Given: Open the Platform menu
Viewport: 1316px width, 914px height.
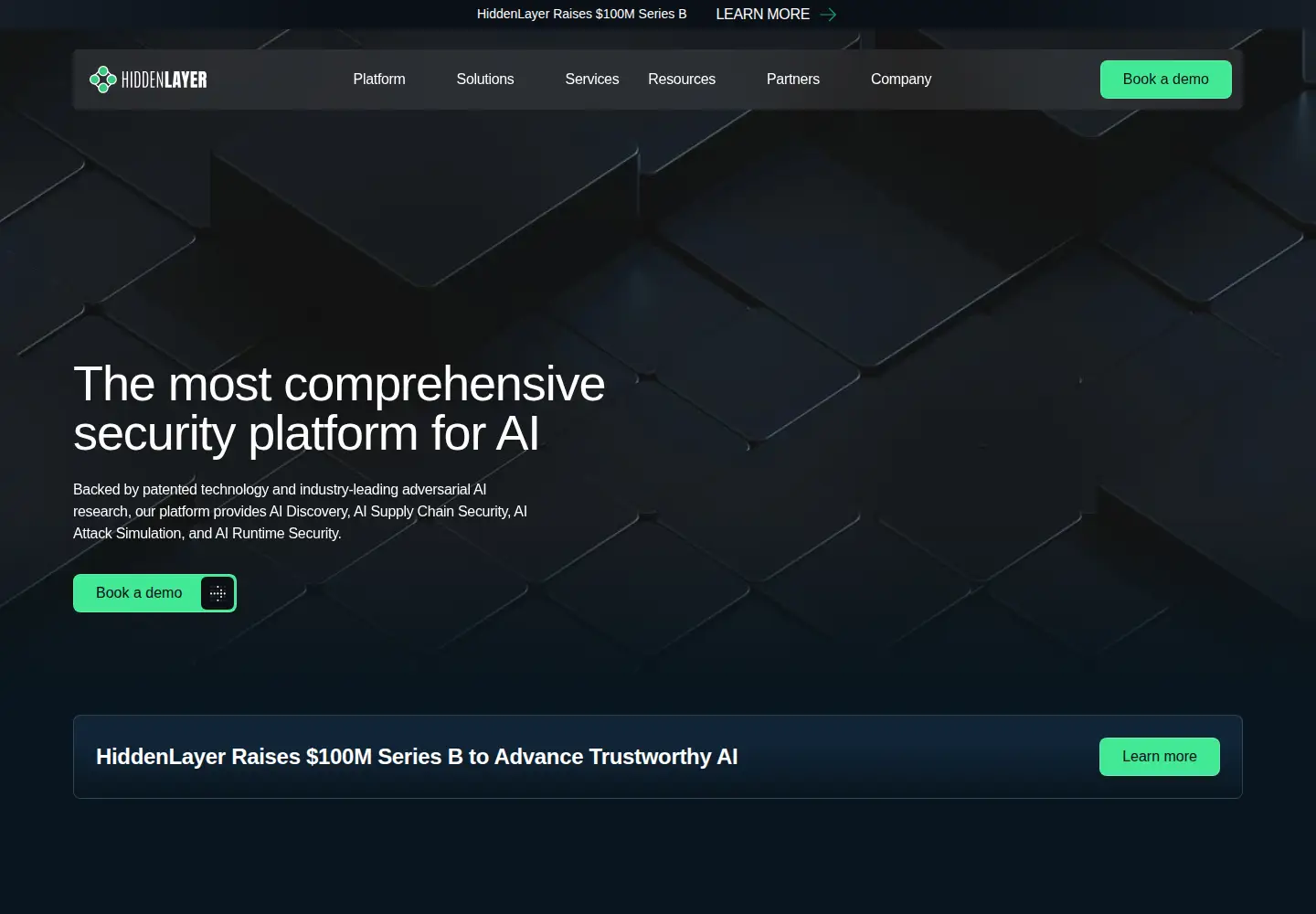Looking at the screenshot, I should point(379,80).
